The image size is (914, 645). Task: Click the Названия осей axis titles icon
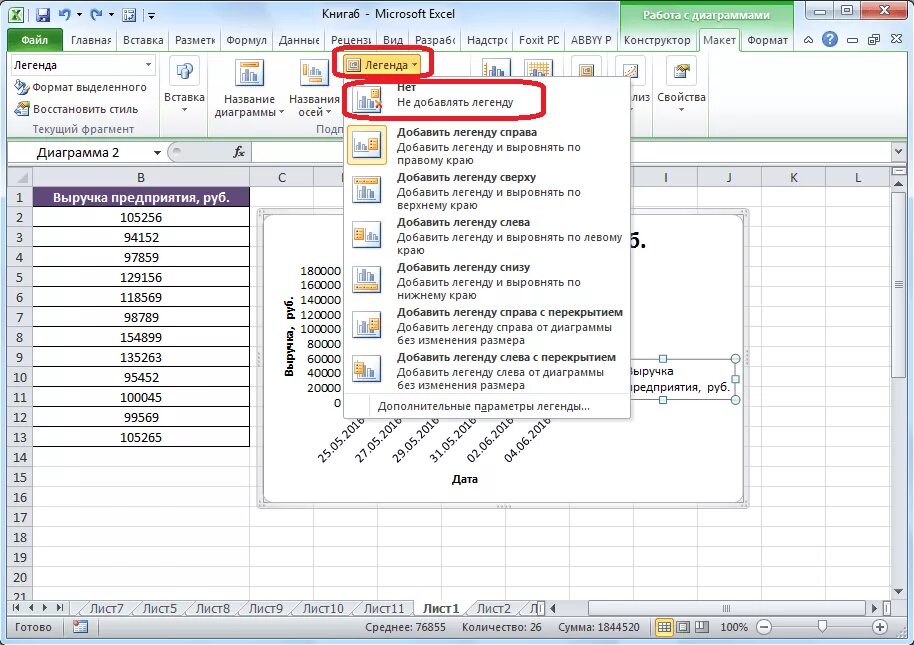(x=314, y=74)
